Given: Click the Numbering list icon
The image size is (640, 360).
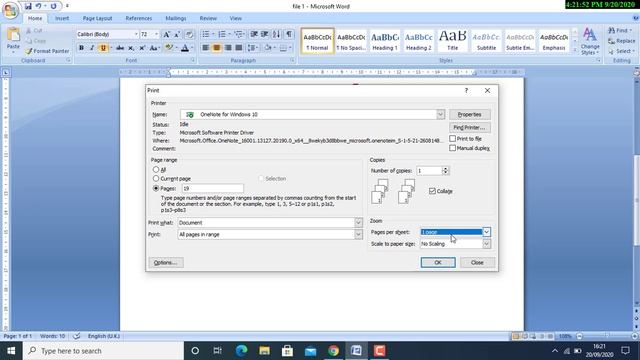Looking at the screenshot, I should [223, 34].
